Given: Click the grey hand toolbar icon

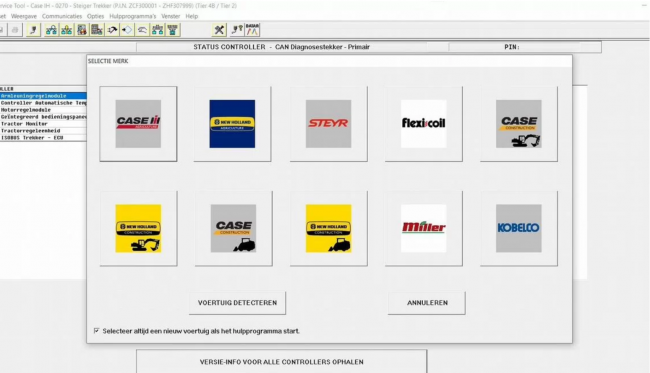Looking at the screenshot, I should click(142, 30).
